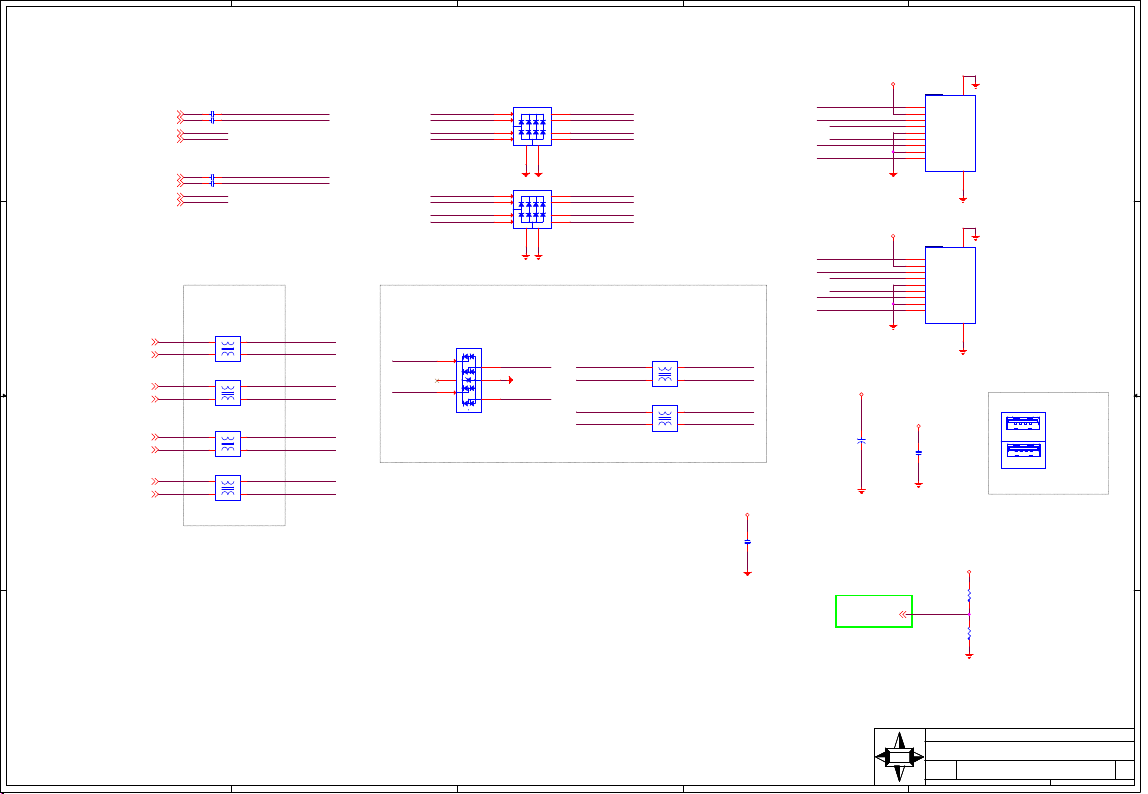1148x794 pixels.
Task: Click the green outlined rectangle
Action: coord(873,611)
